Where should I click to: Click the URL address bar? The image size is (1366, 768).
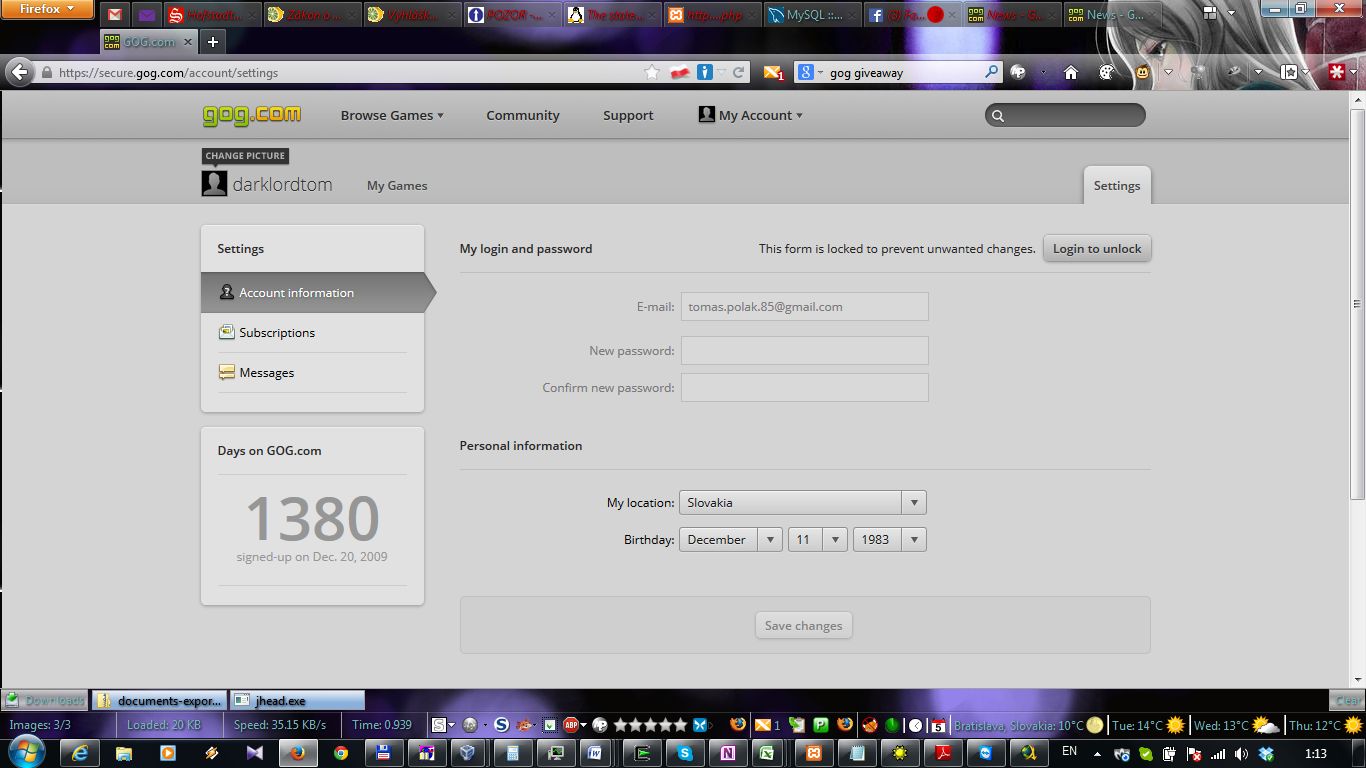(345, 72)
